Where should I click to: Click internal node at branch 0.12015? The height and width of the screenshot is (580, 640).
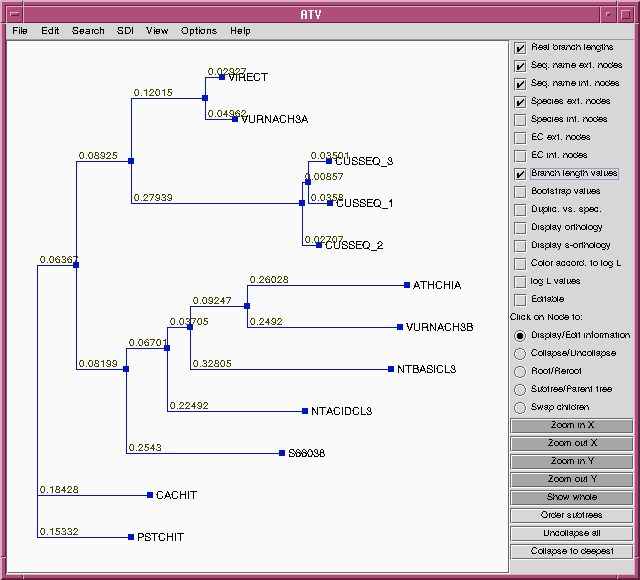click(205, 98)
